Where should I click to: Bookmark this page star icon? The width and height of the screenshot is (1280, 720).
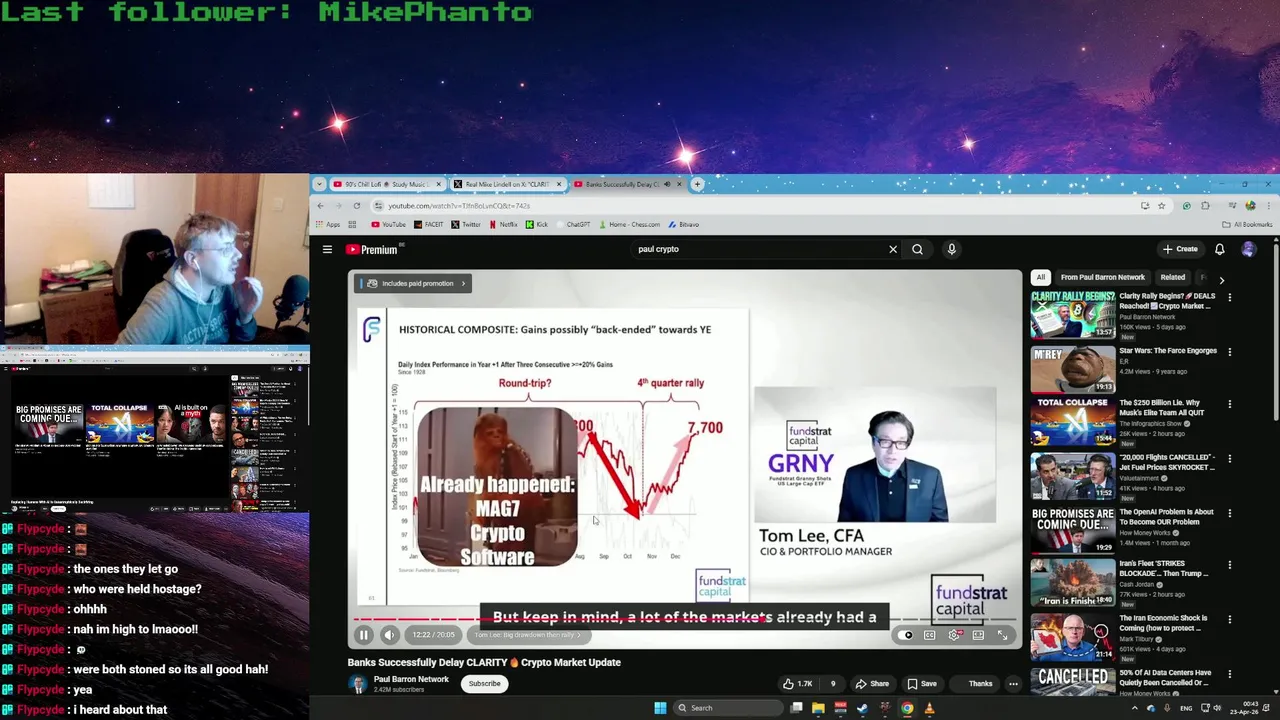pos(1161,206)
